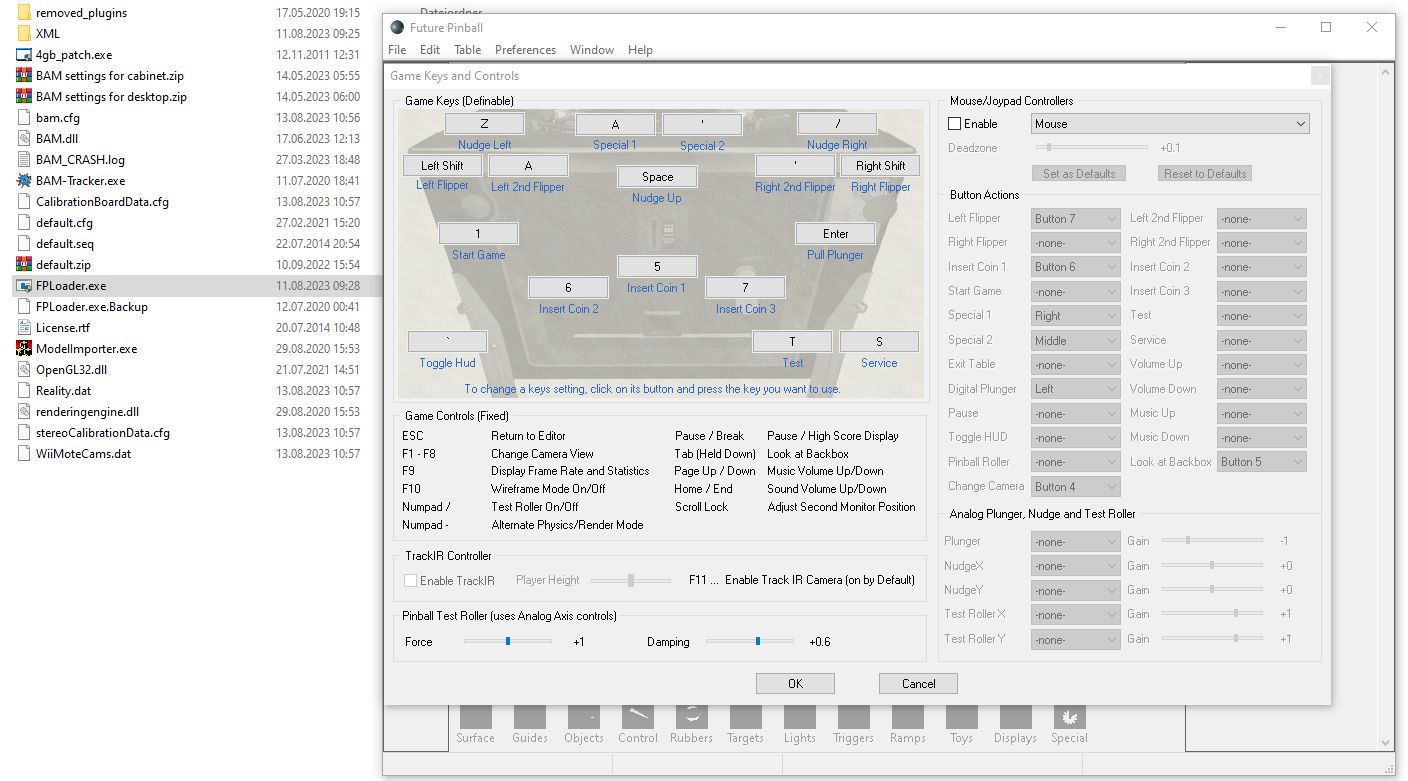Click the Deadzone slider
This screenshot has width=1408, height=781.
point(1091,147)
